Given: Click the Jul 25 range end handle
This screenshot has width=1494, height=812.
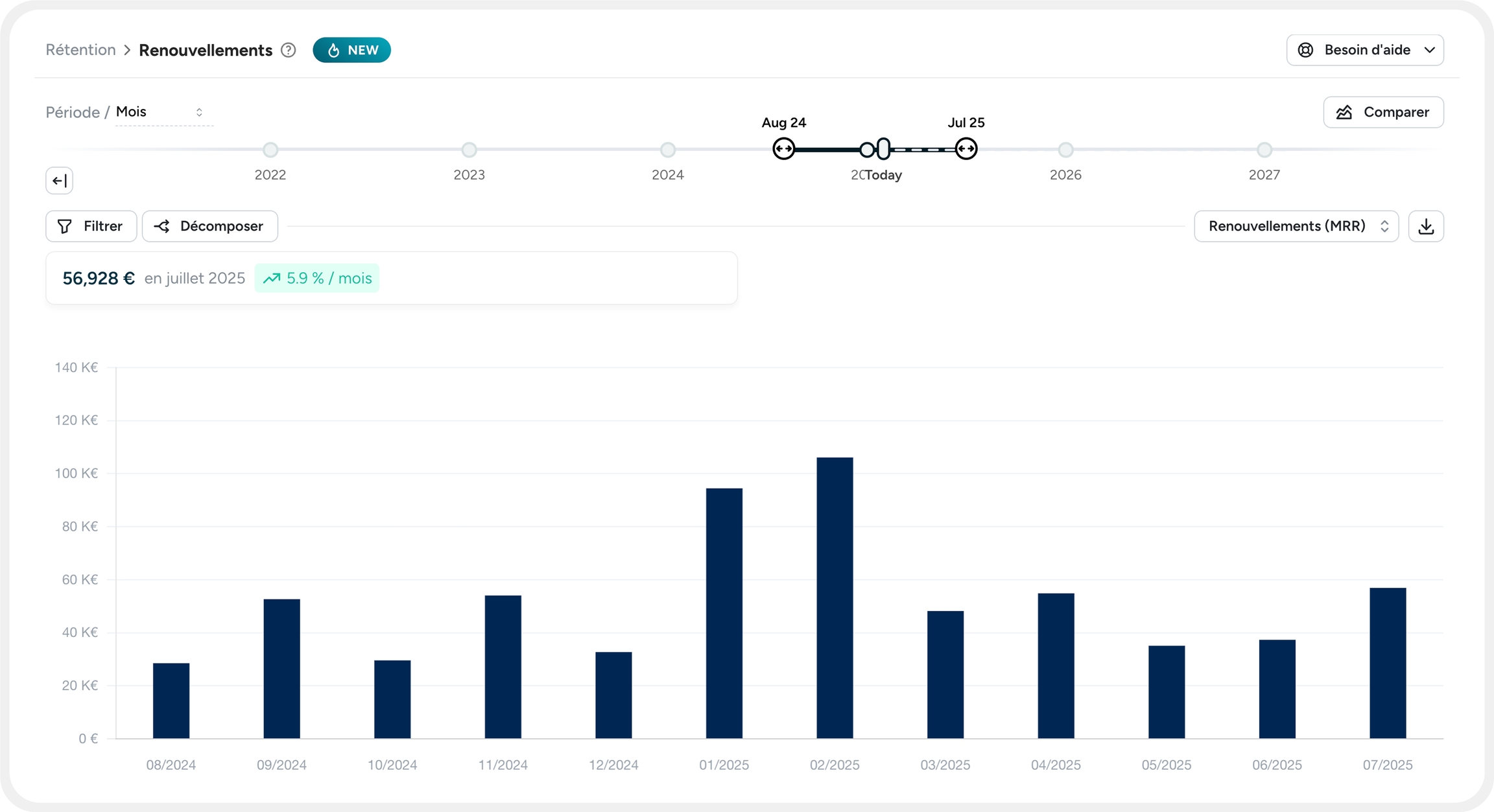Looking at the screenshot, I should (x=966, y=149).
